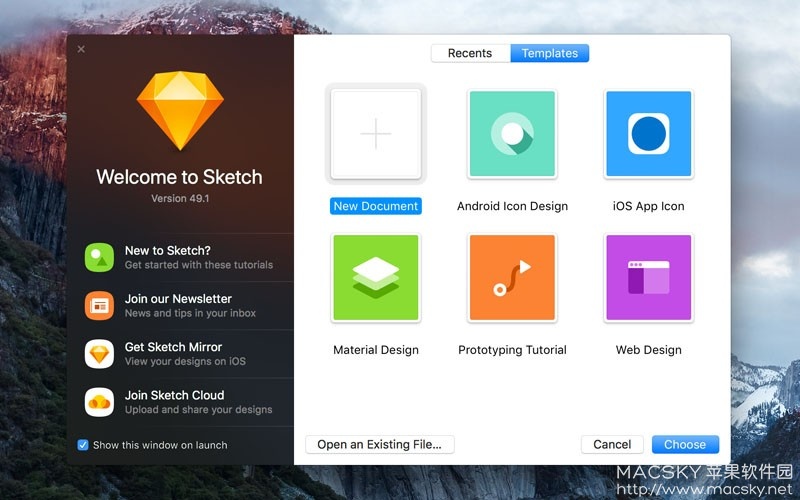Click 'News and tips in your inbox' subtitle

coord(190,313)
